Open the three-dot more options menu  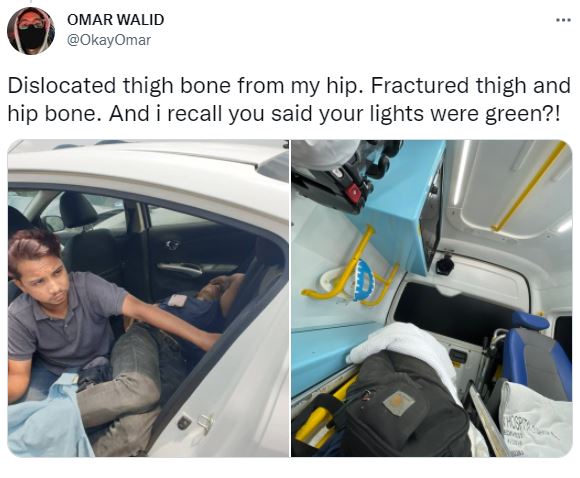pyautogui.click(x=564, y=21)
